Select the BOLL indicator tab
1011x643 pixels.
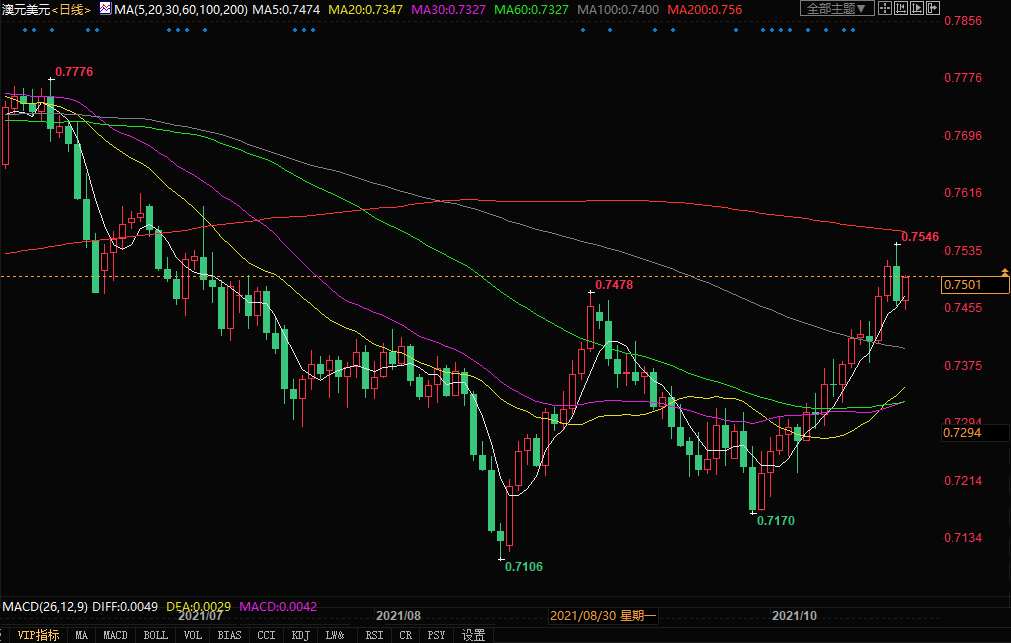coord(155,635)
